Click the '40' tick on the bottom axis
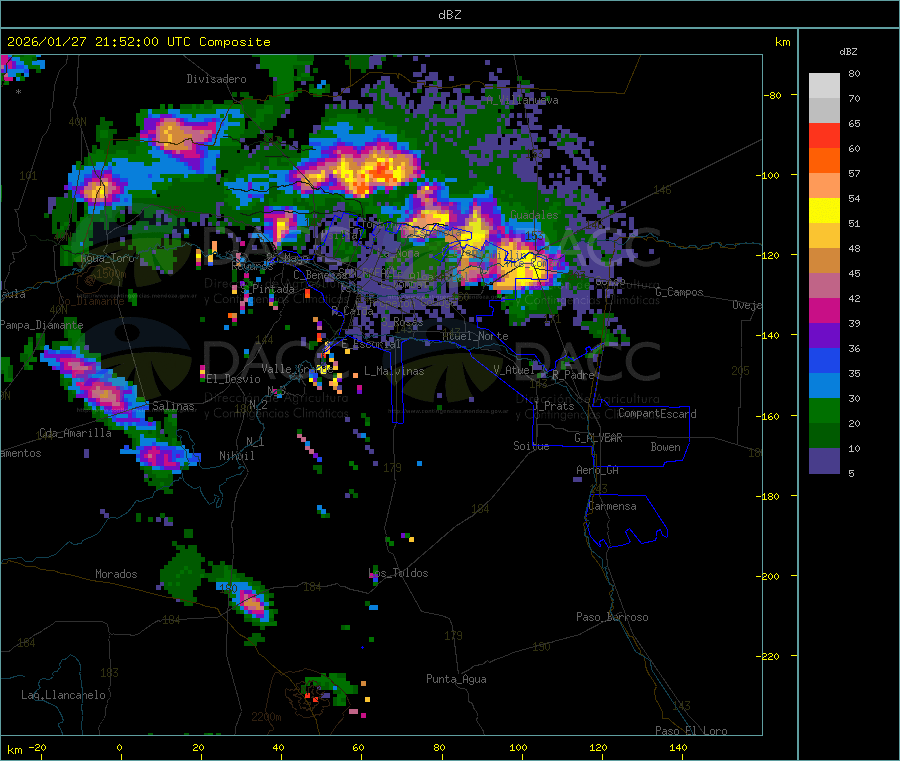This screenshot has width=900, height=761. [278, 747]
